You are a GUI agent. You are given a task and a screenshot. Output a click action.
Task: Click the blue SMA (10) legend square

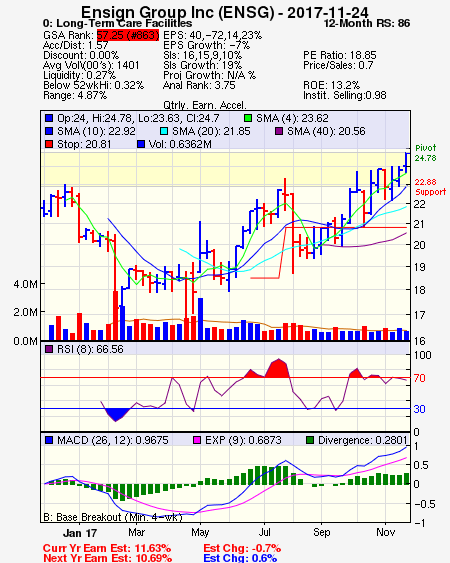49,131
